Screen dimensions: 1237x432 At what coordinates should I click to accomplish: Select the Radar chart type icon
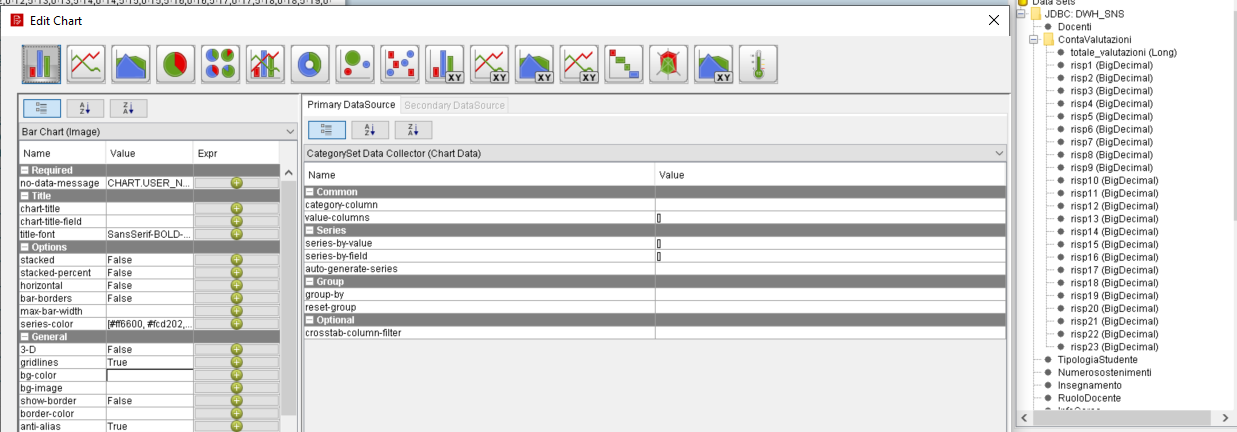pyautogui.click(x=668, y=63)
